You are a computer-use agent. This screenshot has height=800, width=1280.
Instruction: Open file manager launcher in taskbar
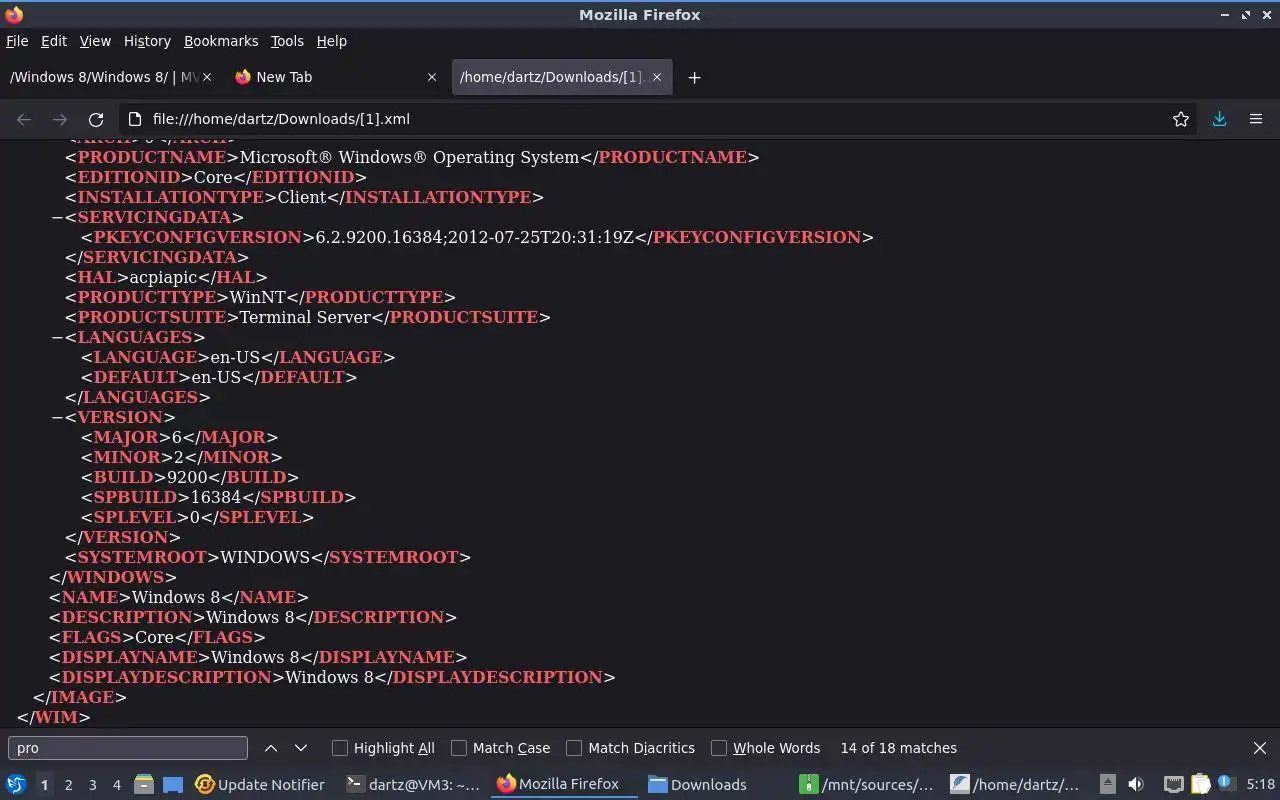pyautogui.click(x=143, y=784)
